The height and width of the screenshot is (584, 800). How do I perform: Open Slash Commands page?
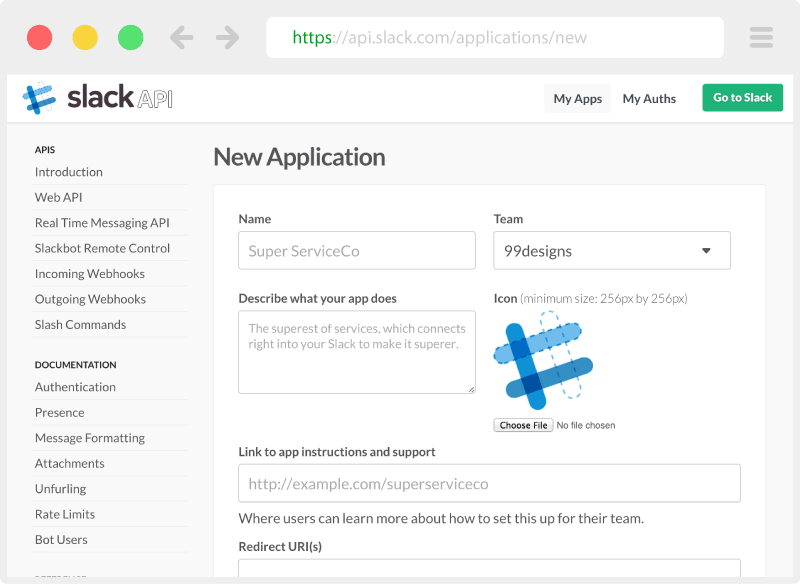[x=80, y=325]
